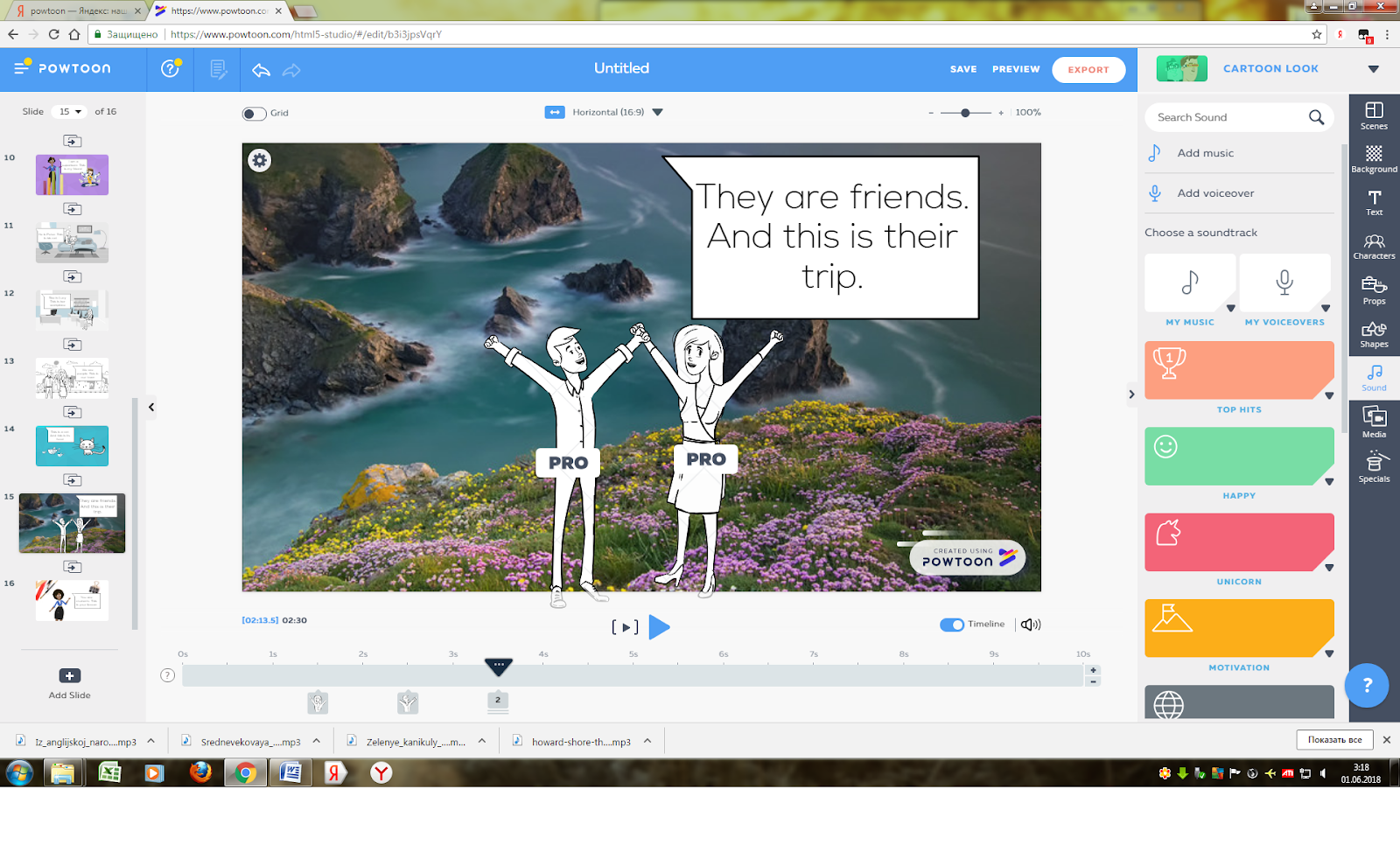
Task: Click the blue play button
Action: pos(660,627)
